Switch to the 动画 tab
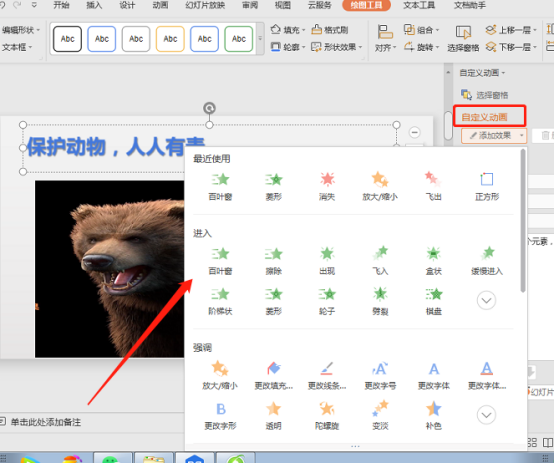 tap(160, 5)
